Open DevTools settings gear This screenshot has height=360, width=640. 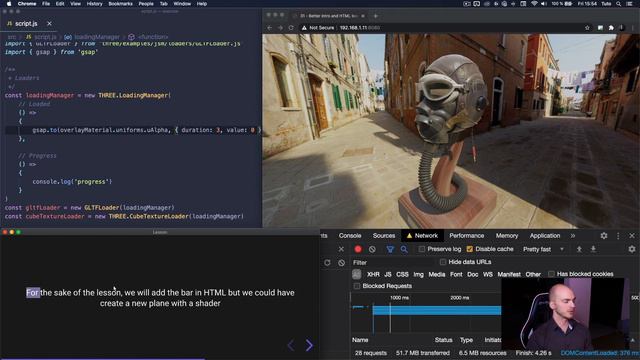point(604,236)
